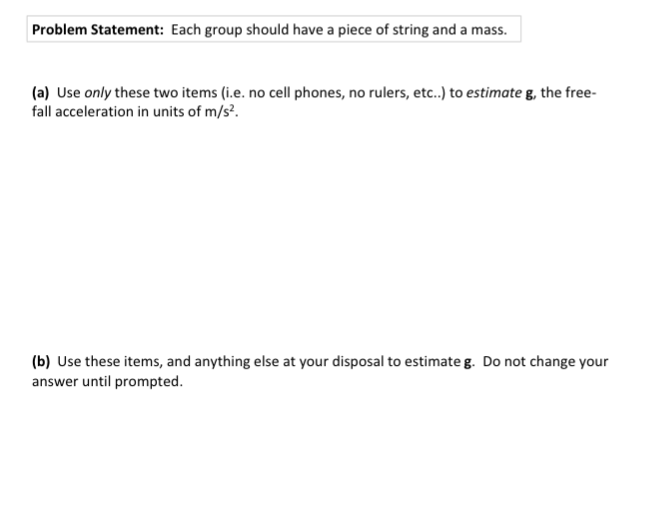646x516 pixels.
Task: Click the word "mass" in the problem statement
Action: coord(487,30)
